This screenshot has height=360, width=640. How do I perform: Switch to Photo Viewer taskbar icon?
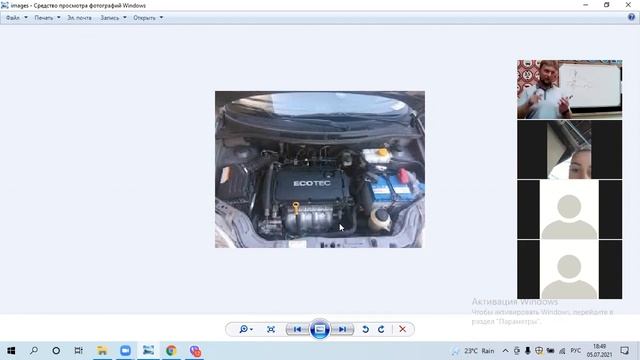click(148, 351)
